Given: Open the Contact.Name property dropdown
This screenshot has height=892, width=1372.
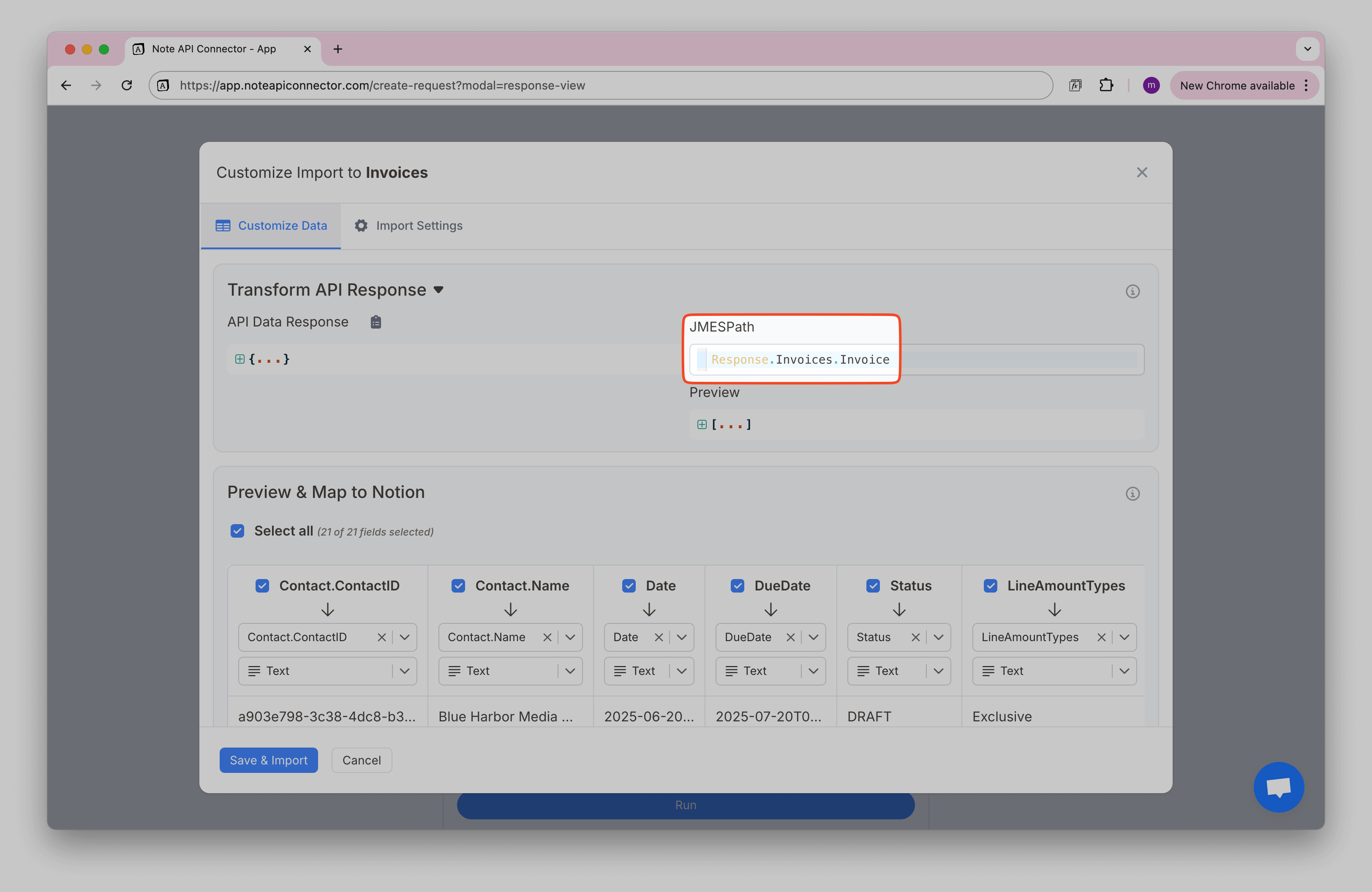Looking at the screenshot, I should coord(570,637).
